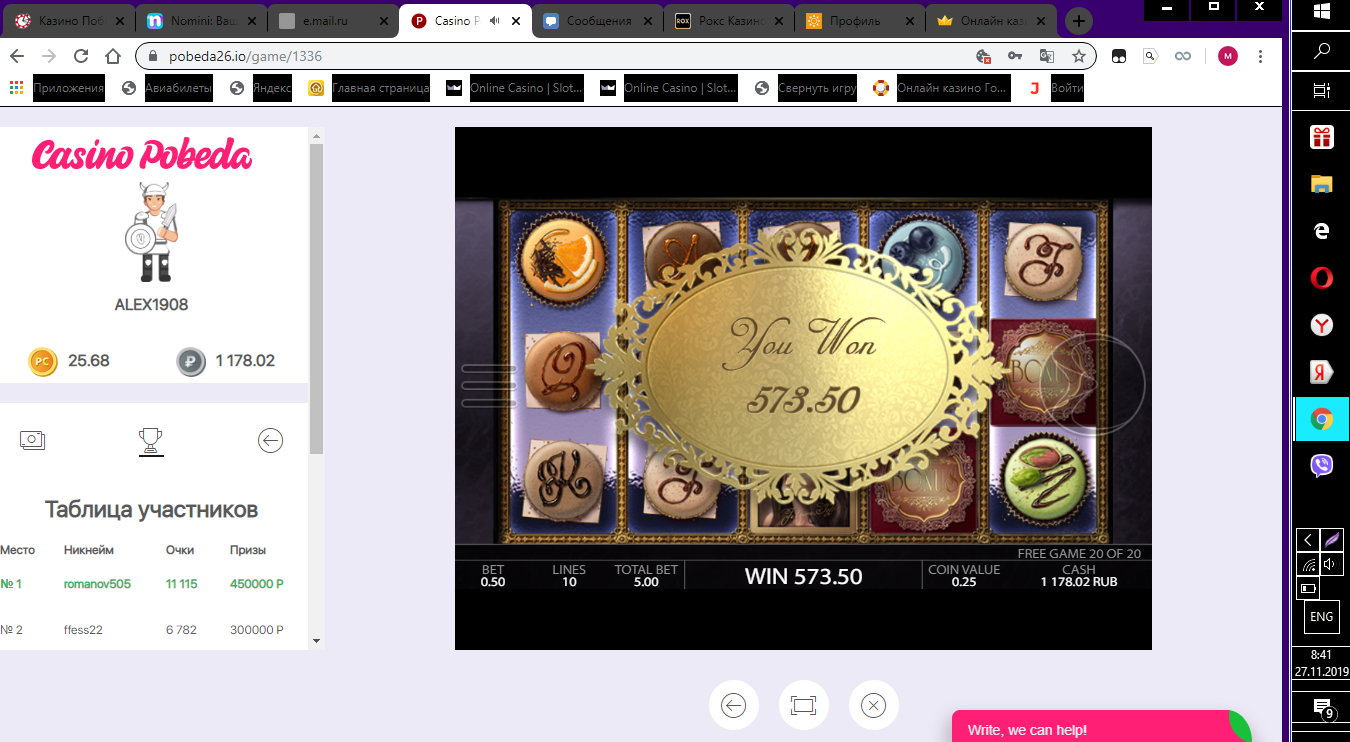
Task: Reload the page in Chrome
Action: [x=82, y=57]
